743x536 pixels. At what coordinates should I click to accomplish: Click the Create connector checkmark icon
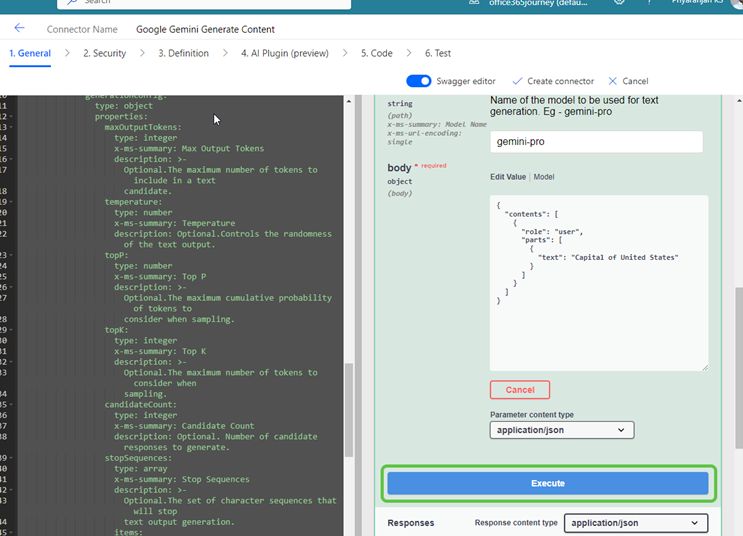click(x=517, y=81)
